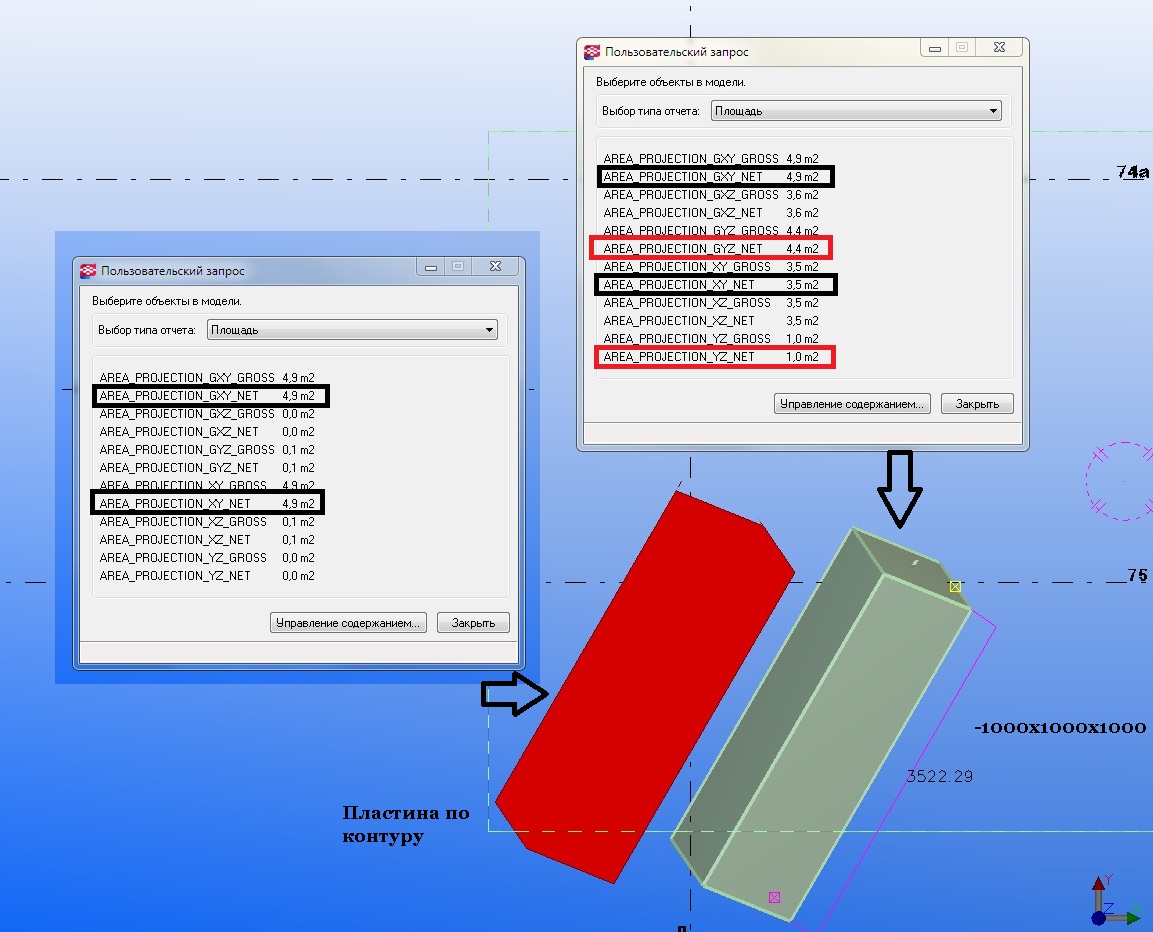
Task: Select the AREA_PROJECTION_GYZ_NET 4,4 m2 row
Action: pyautogui.click(x=712, y=248)
